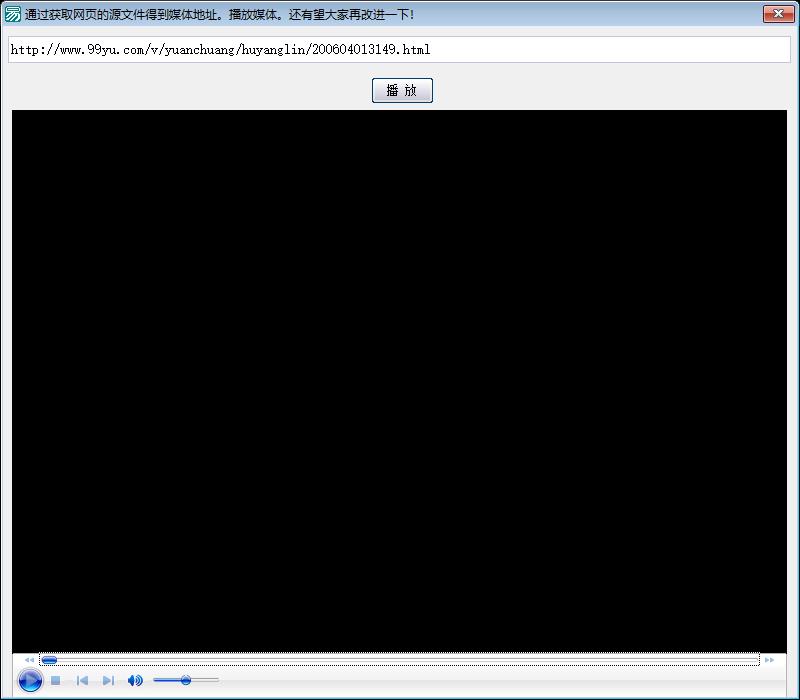Click the black video display area
800x700 pixels.
399,381
